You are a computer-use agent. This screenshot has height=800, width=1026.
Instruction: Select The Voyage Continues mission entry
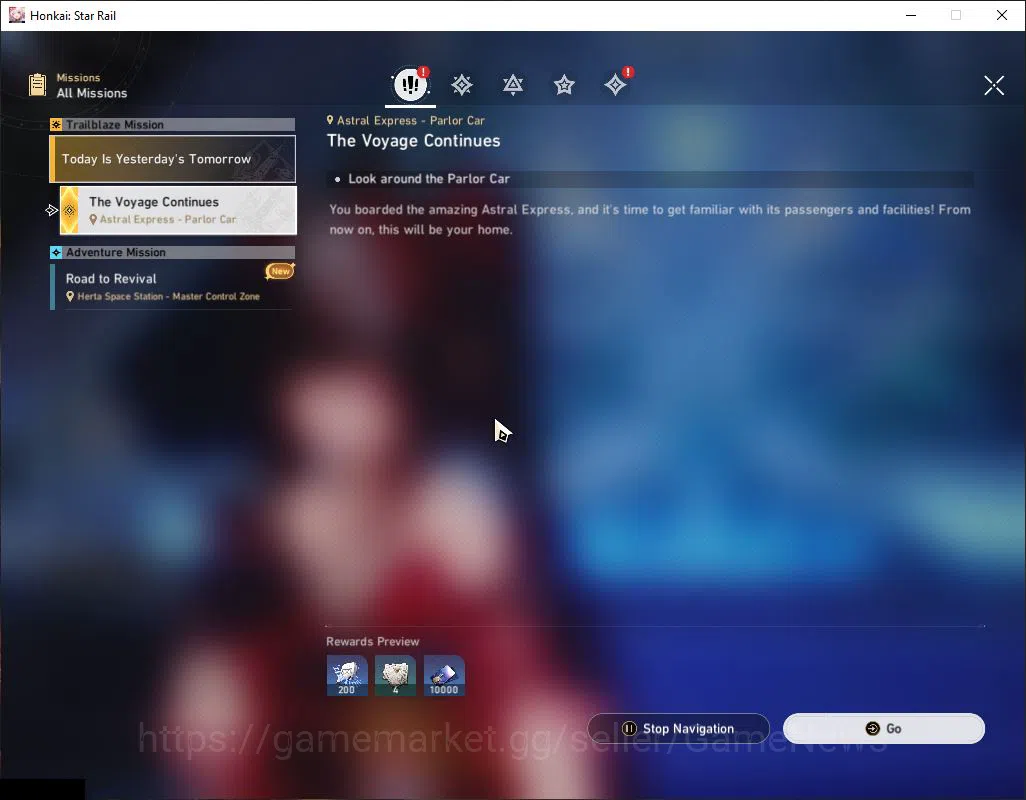click(x=178, y=210)
